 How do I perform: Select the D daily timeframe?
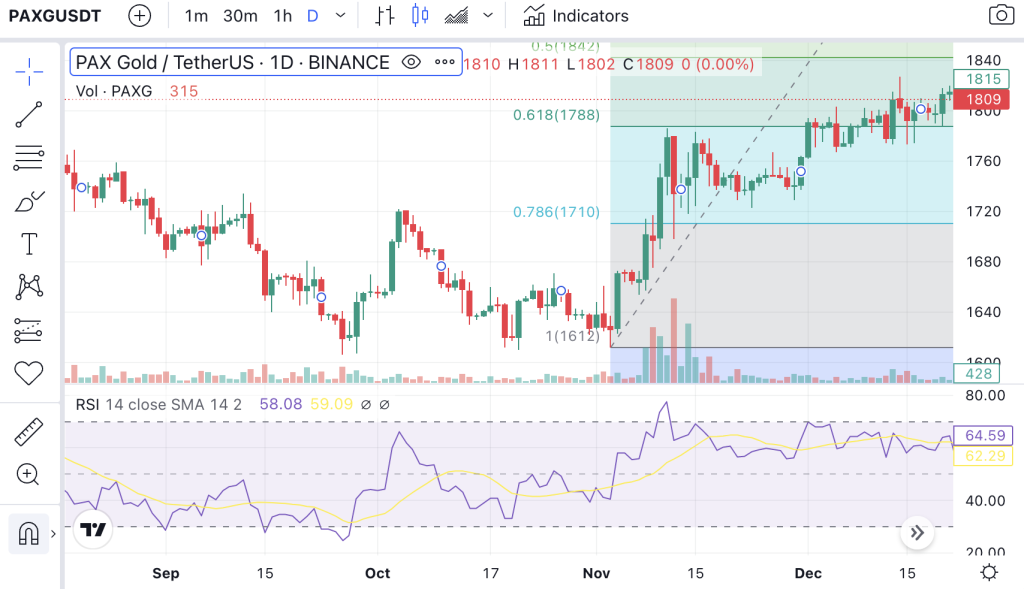point(313,16)
